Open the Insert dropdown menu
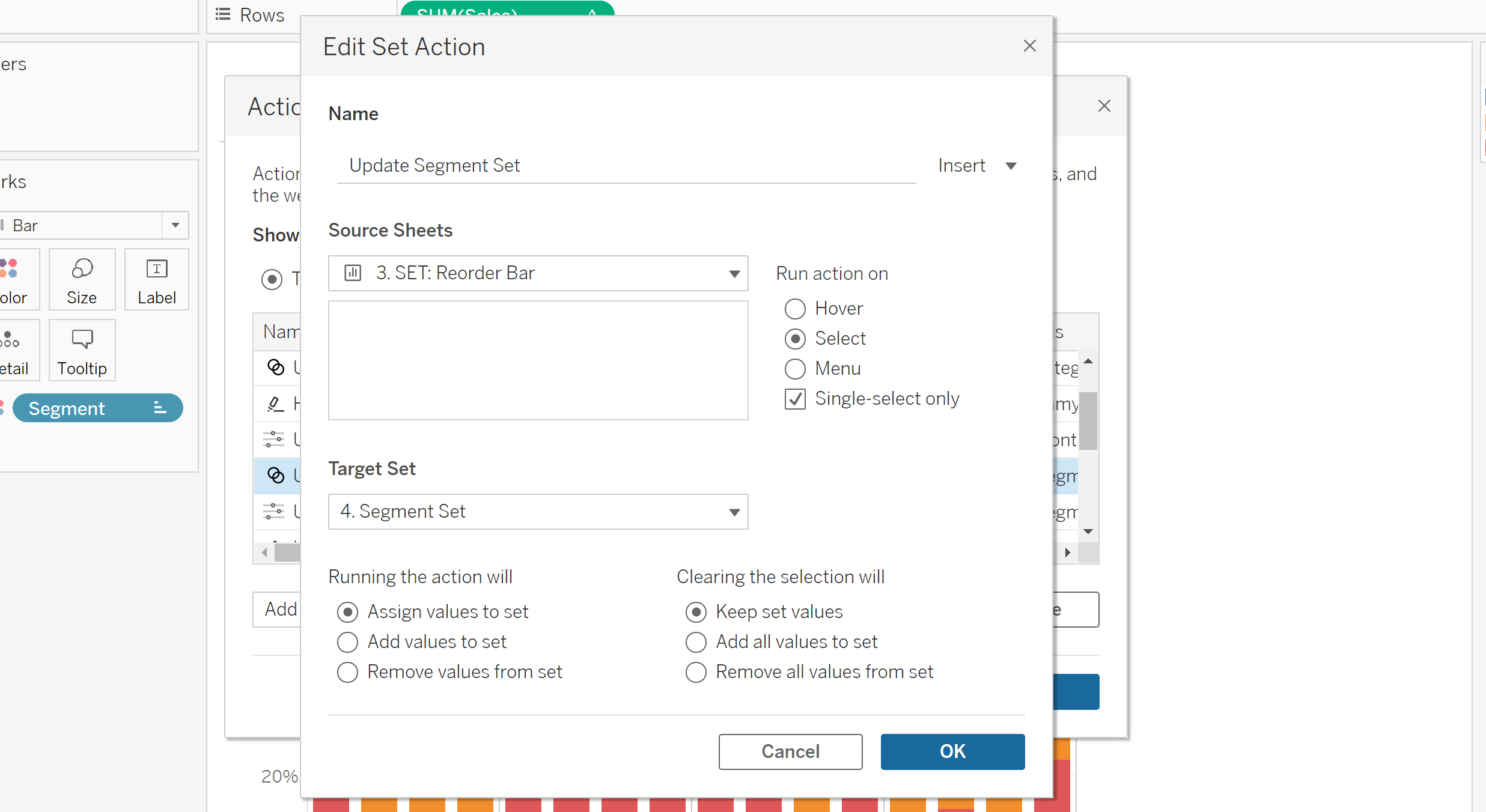 pyautogui.click(x=978, y=166)
